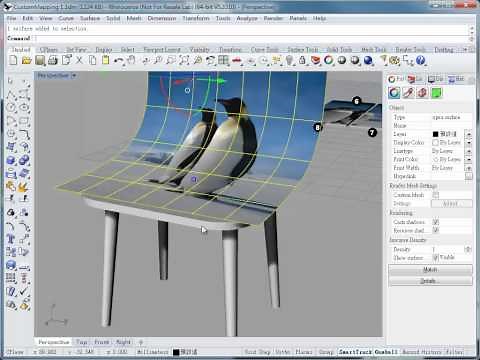Click the four viewports layout icon
The width and height of the screenshot is (480, 360).
click(x=223, y=60)
